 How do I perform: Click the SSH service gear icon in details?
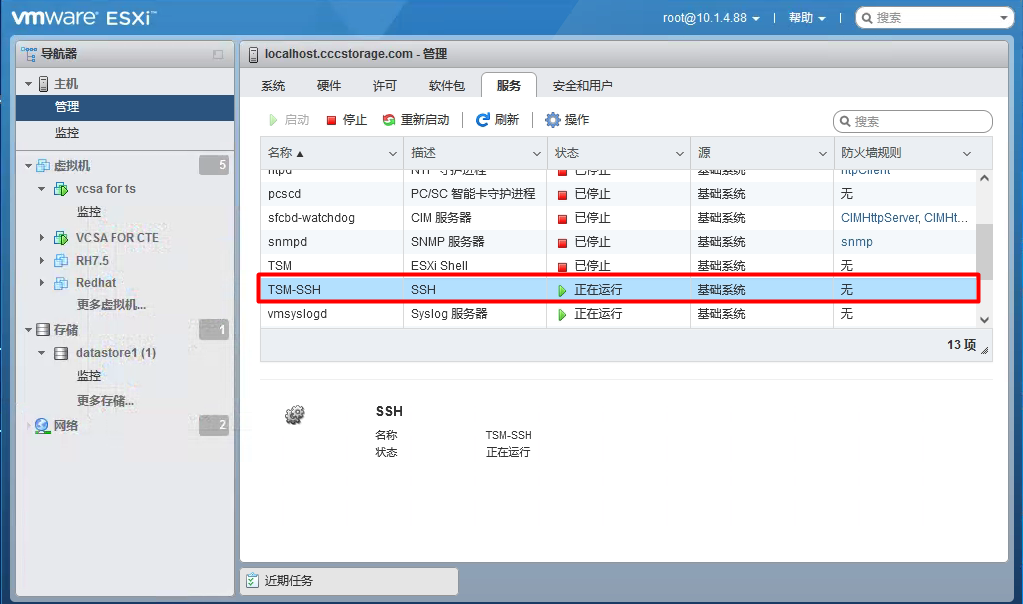[x=295, y=414]
